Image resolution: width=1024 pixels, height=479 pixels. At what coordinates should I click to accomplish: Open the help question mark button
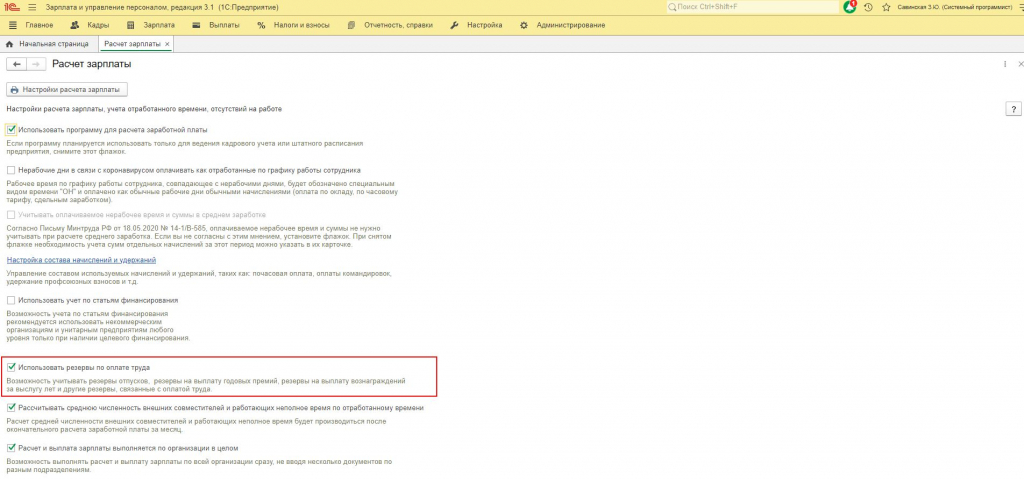[x=1013, y=109]
